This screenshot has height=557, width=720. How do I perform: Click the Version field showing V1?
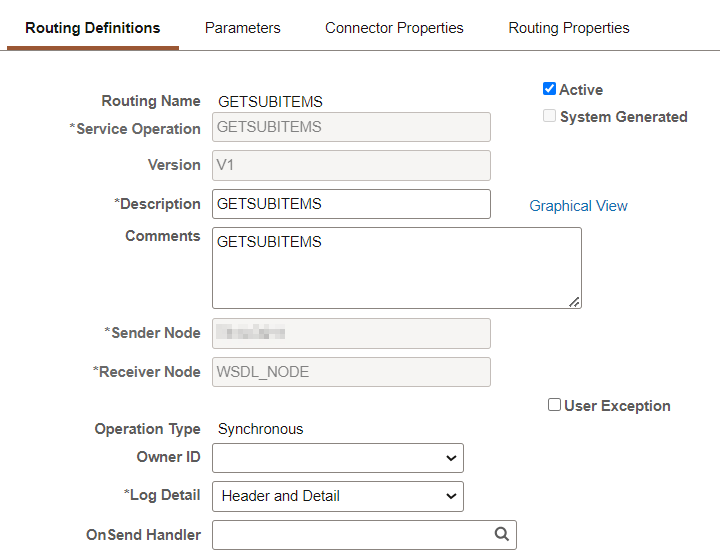click(351, 165)
